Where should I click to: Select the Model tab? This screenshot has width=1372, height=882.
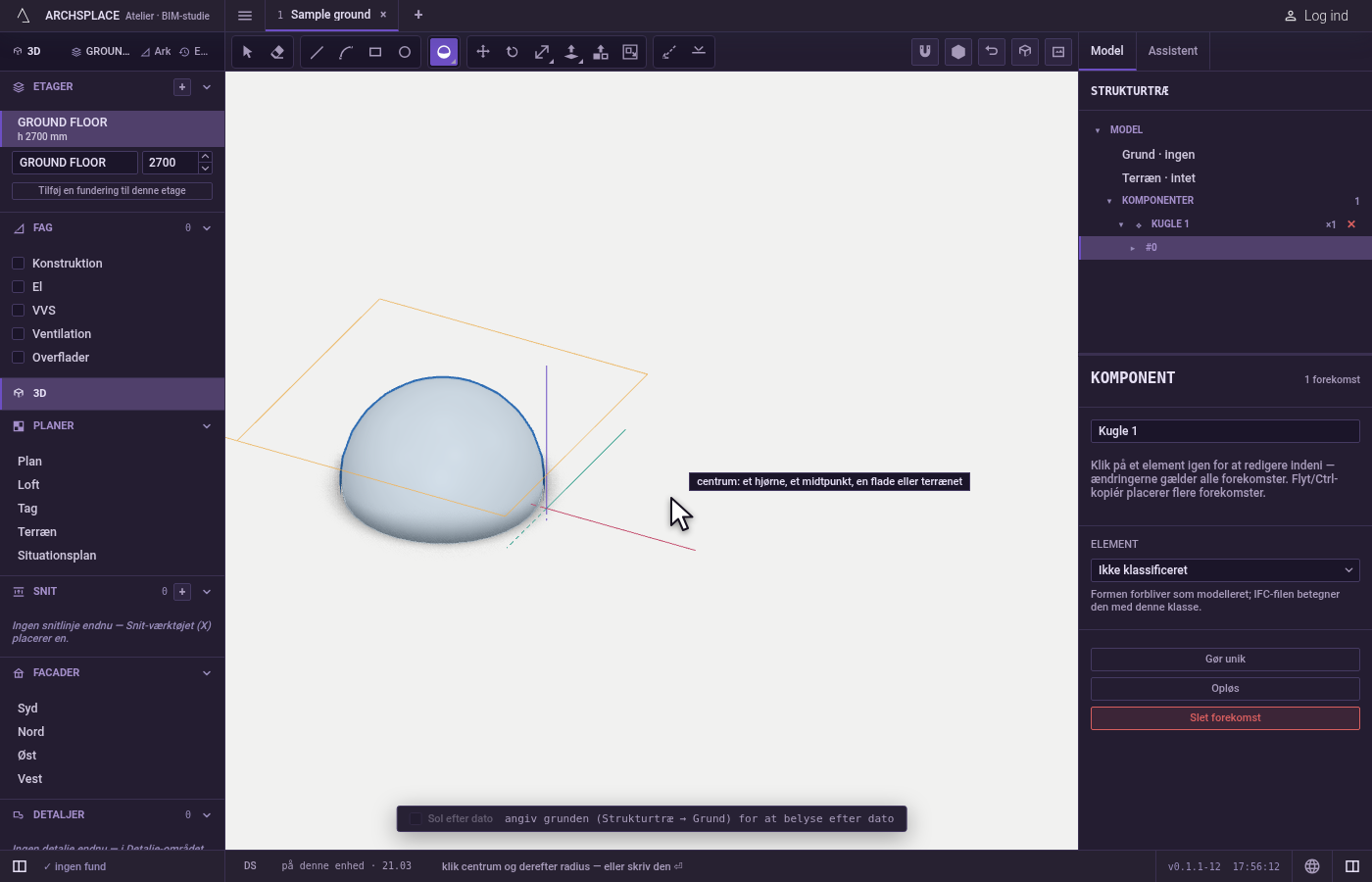click(x=1107, y=51)
